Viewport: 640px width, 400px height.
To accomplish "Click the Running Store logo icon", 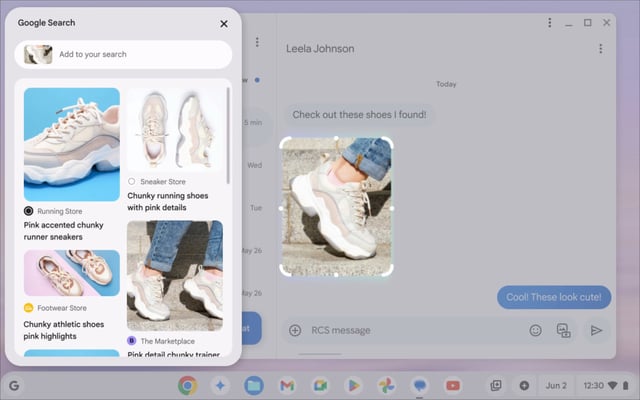I will click(29, 211).
